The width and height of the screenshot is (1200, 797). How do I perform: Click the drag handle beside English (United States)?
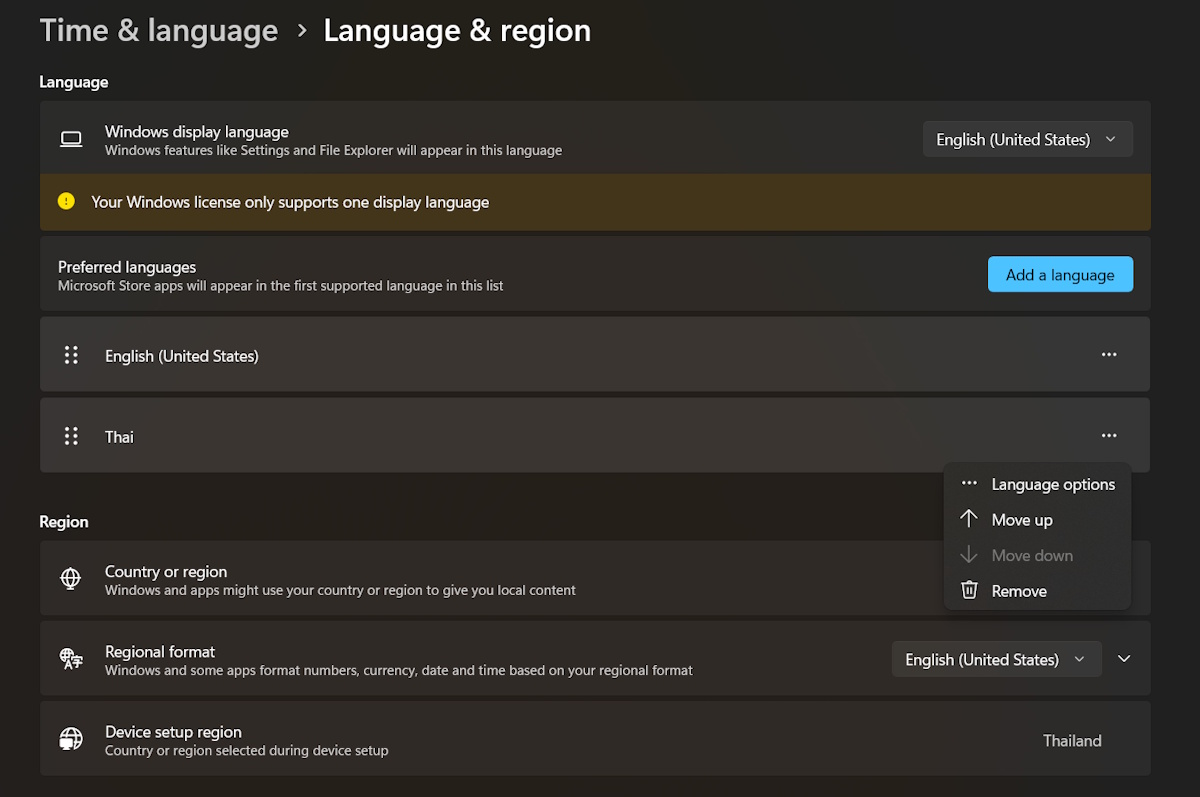click(71, 355)
